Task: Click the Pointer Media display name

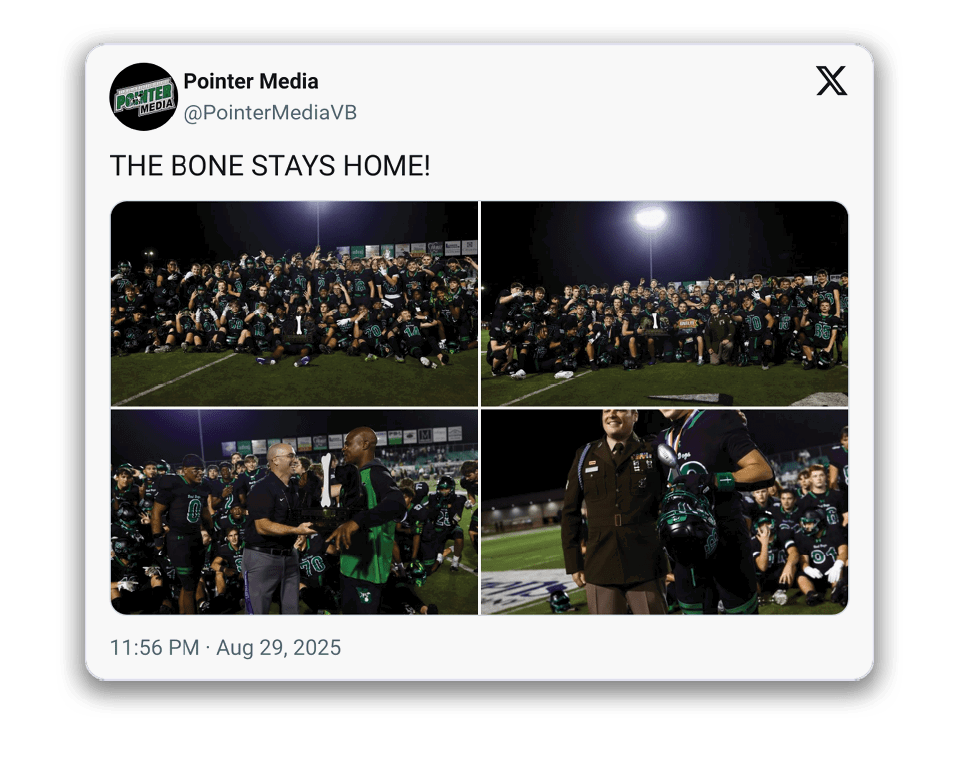Action: click(x=251, y=81)
